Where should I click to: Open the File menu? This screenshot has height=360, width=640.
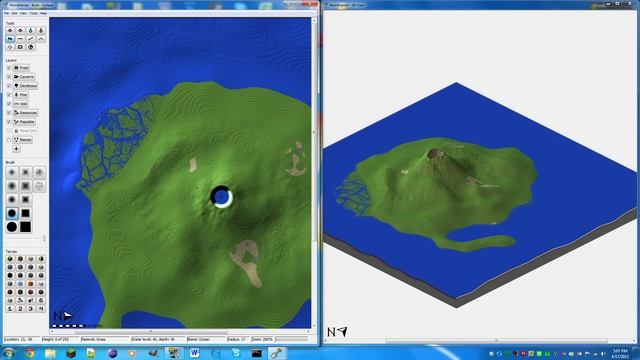click(x=6, y=13)
